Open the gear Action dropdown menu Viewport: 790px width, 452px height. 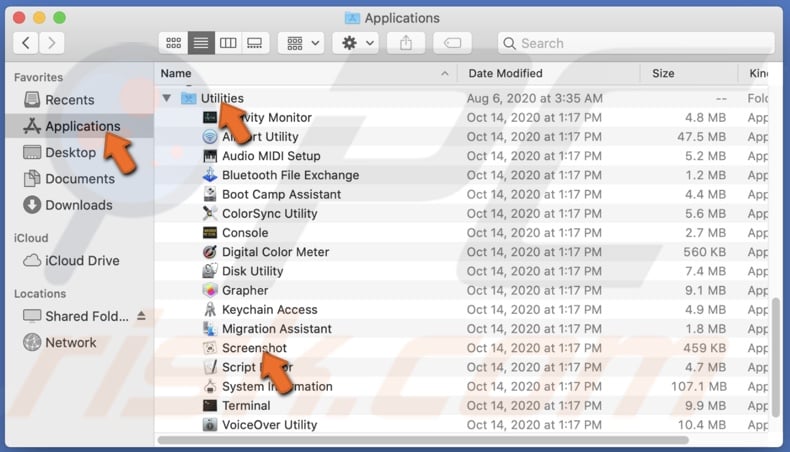(x=356, y=43)
